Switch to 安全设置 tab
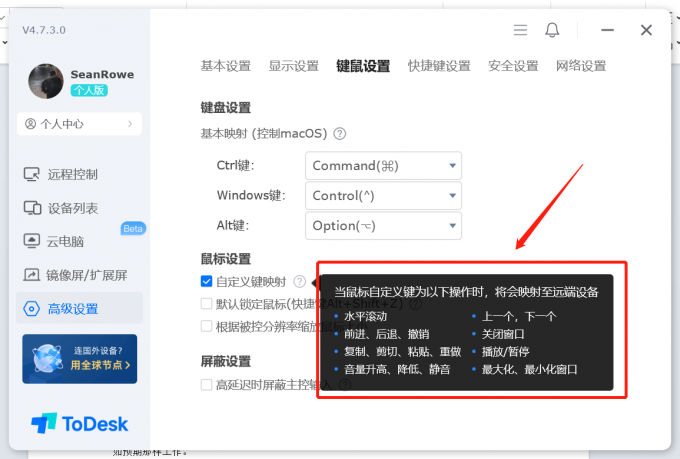 pos(513,66)
